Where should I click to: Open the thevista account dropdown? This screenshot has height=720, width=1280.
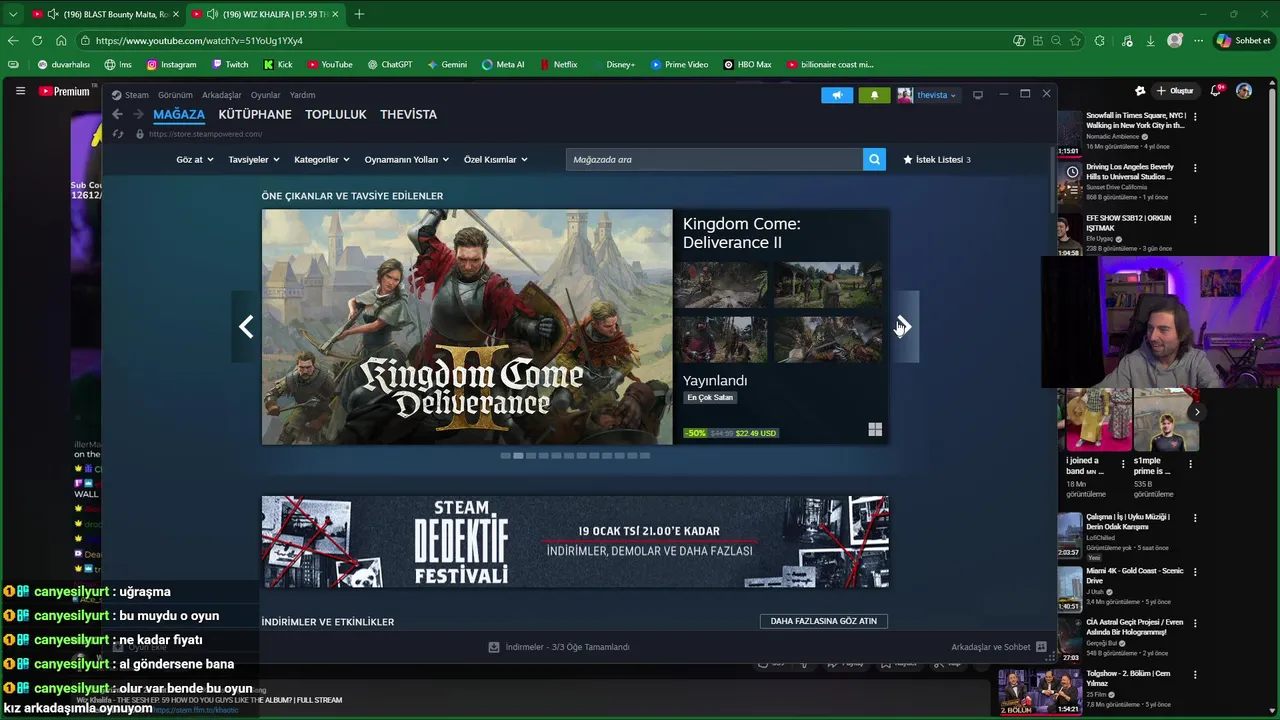point(927,95)
